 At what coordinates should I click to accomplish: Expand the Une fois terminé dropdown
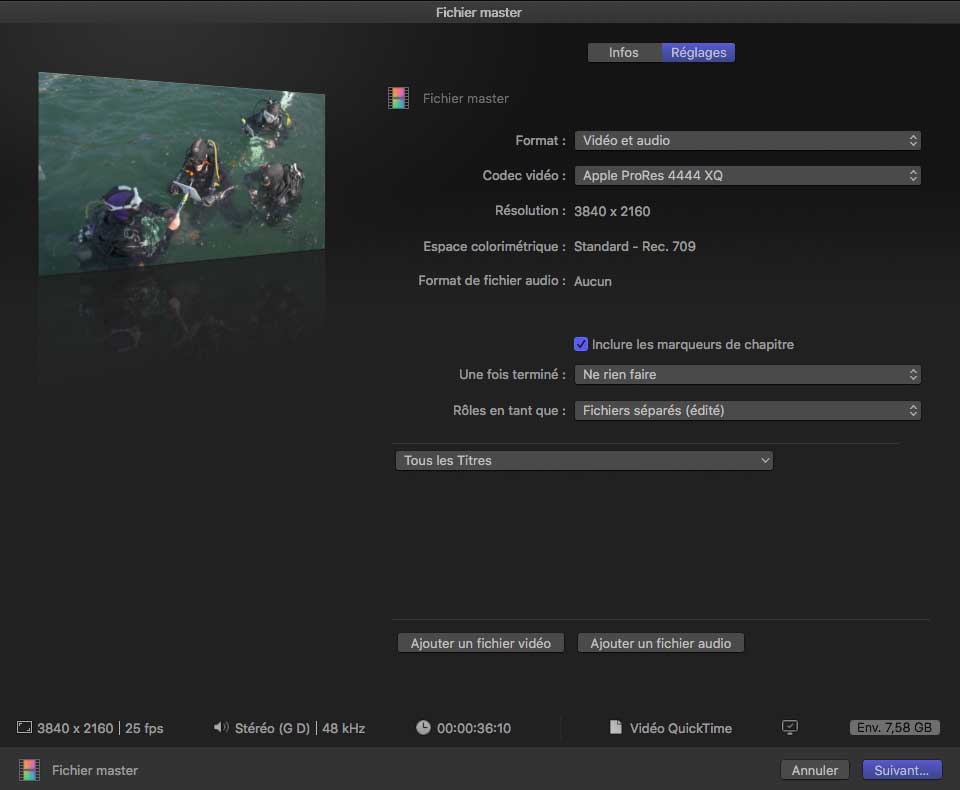pyautogui.click(x=746, y=375)
